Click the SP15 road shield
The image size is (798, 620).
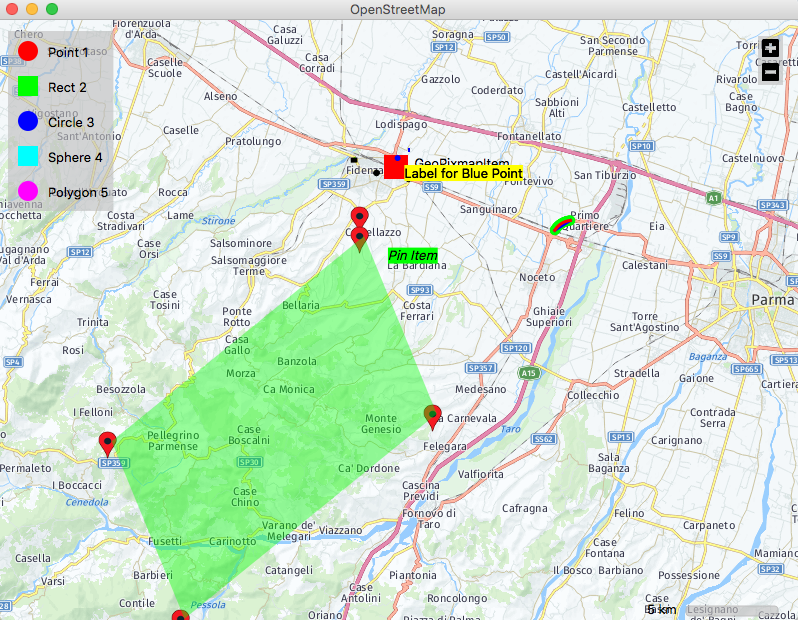(621, 437)
